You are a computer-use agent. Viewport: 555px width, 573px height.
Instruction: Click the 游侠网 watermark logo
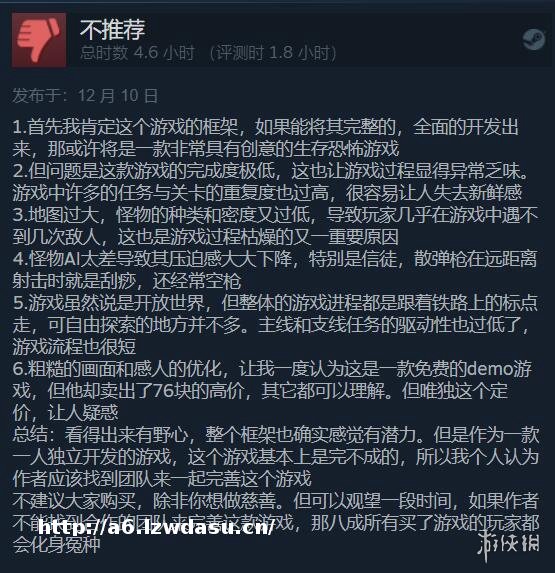508,545
